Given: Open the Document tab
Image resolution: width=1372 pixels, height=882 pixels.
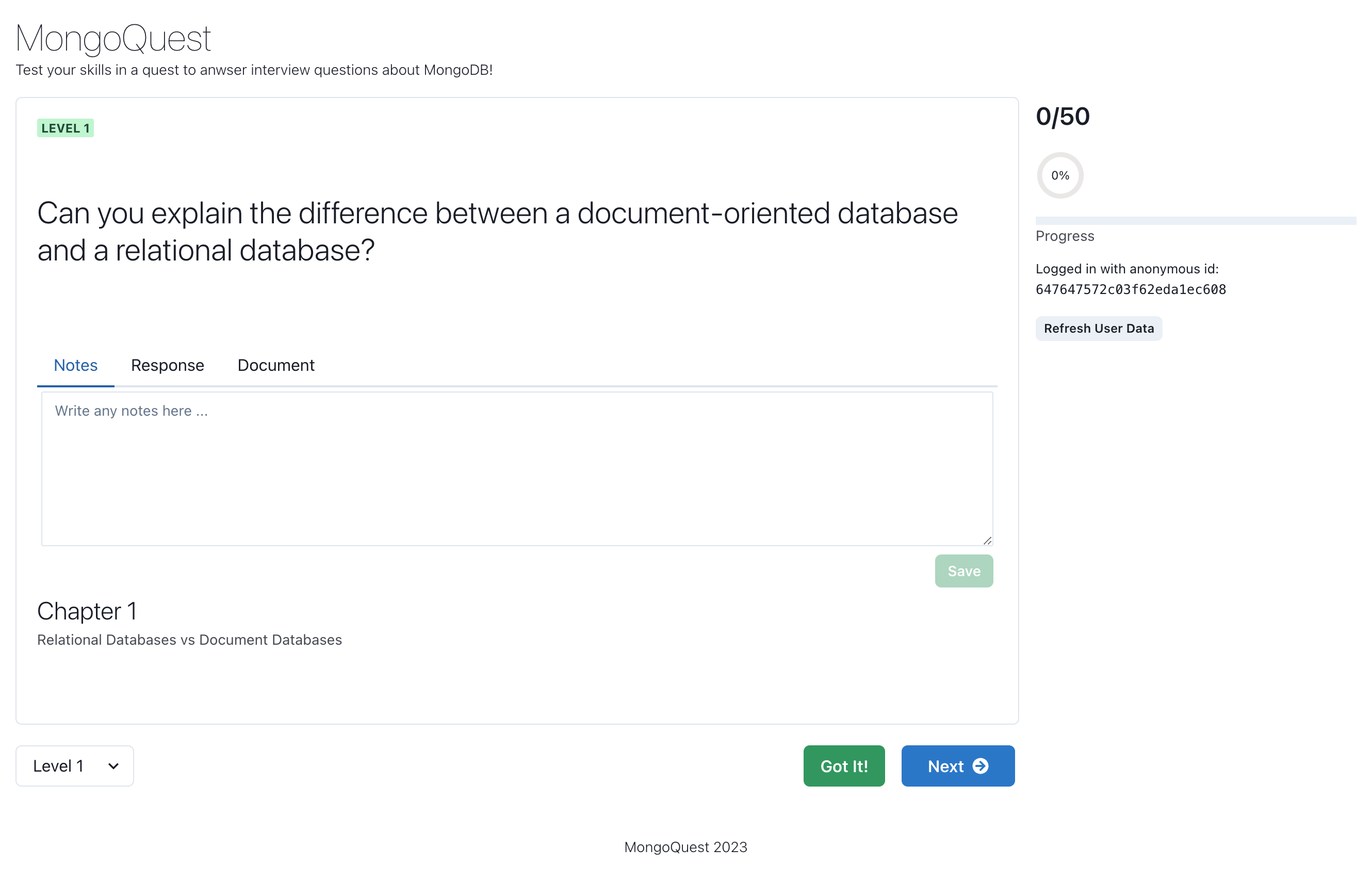Looking at the screenshot, I should pos(276,365).
